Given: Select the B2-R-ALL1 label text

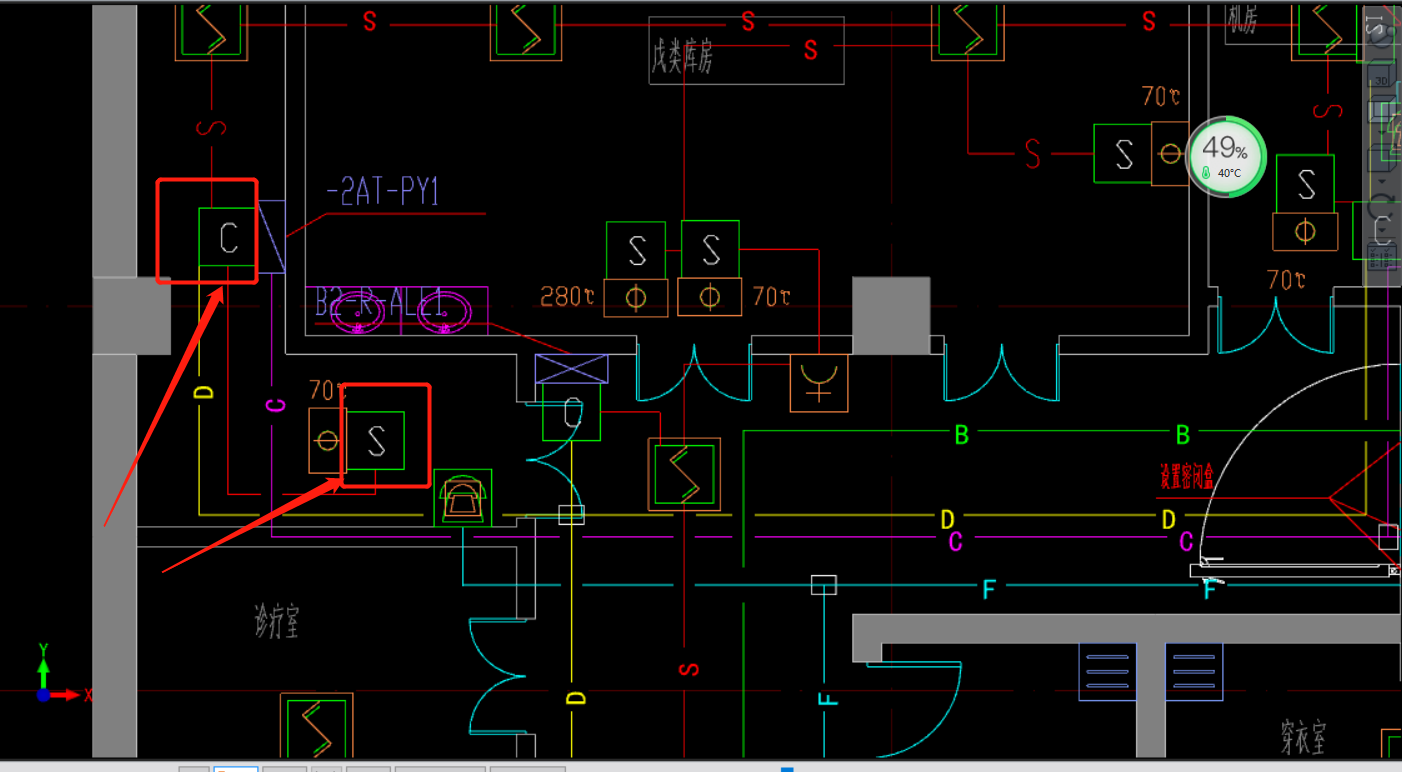Looking at the screenshot, I should coord(380,303).
